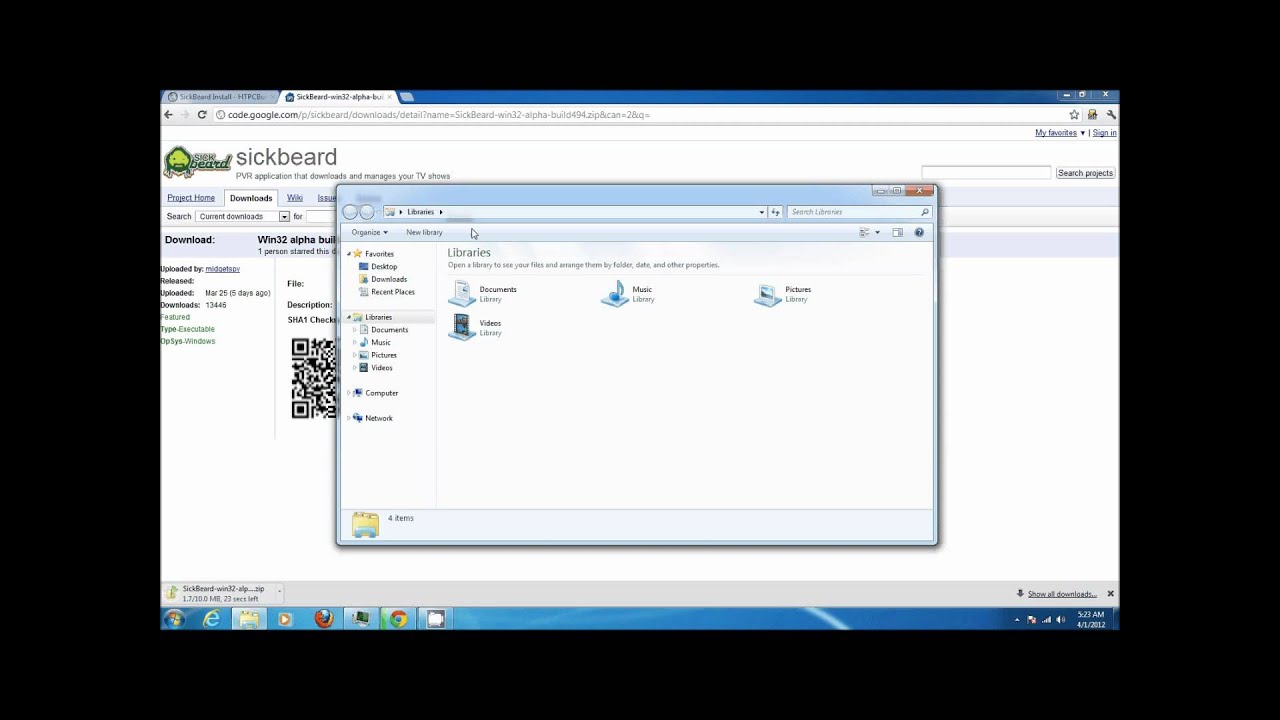Open the Current downloads combo box
Image resolution: width=1280 pixels, height=720 pixels.
click(x=243, y=216)
